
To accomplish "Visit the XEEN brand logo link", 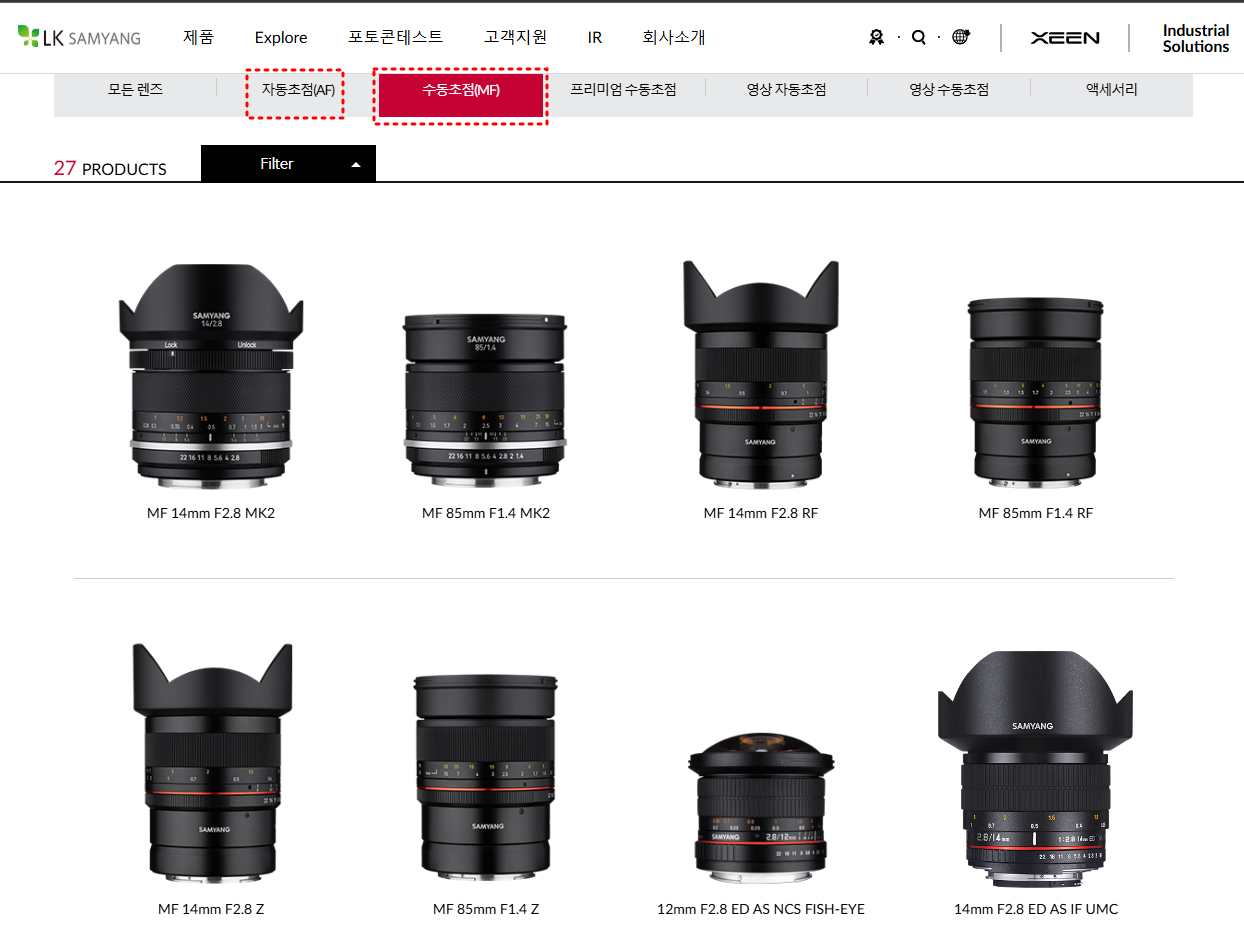I will [x=1065, y=38].
